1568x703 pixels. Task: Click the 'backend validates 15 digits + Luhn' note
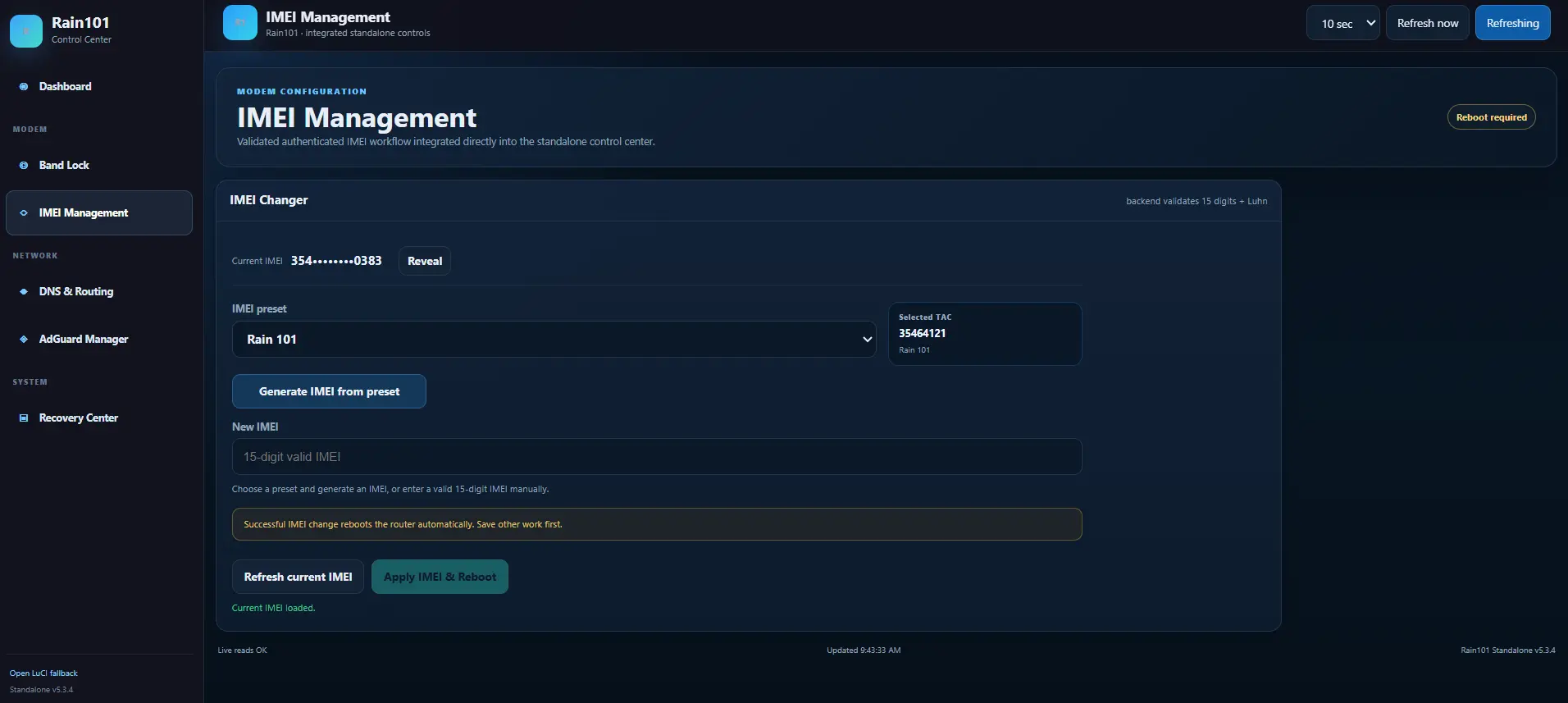point(1197,201)
